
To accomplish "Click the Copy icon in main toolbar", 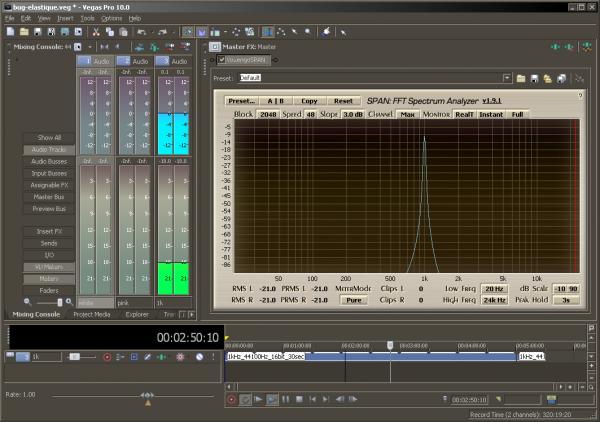I will (109, 32).
